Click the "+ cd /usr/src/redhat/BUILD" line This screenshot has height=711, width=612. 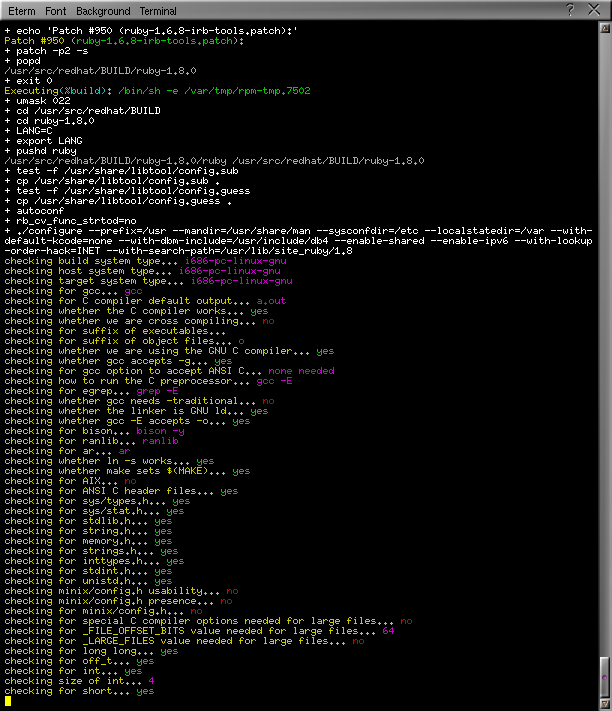[83, 111]
